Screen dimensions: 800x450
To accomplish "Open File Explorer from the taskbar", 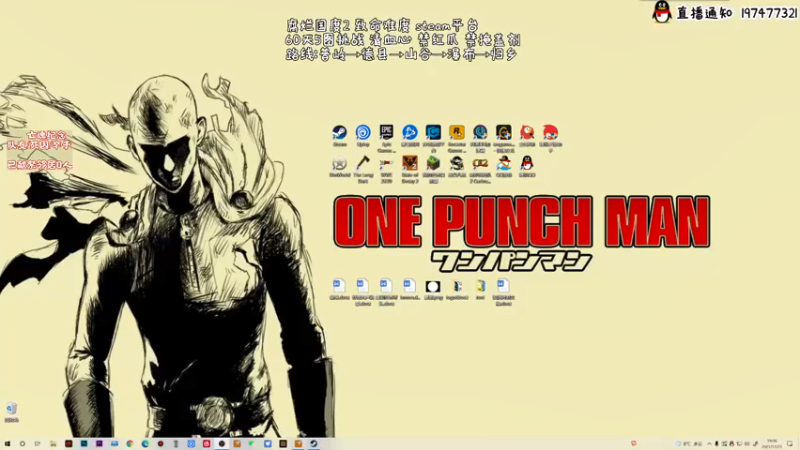I will click(x=53, y=444).
